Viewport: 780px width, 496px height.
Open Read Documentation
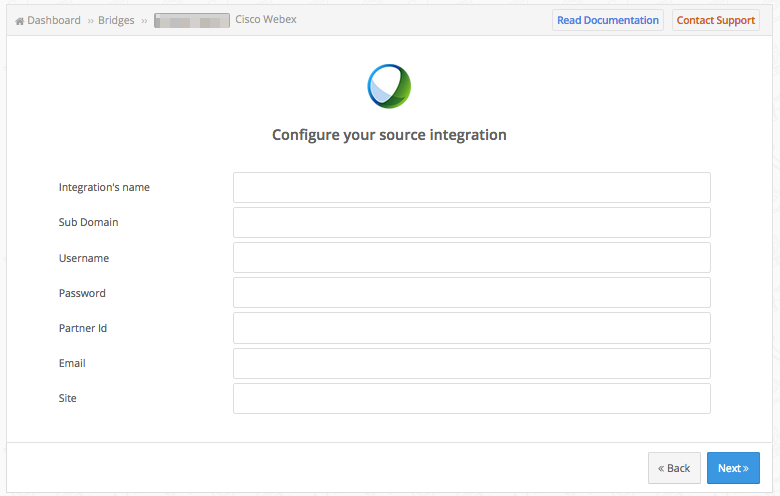[607, 20]
